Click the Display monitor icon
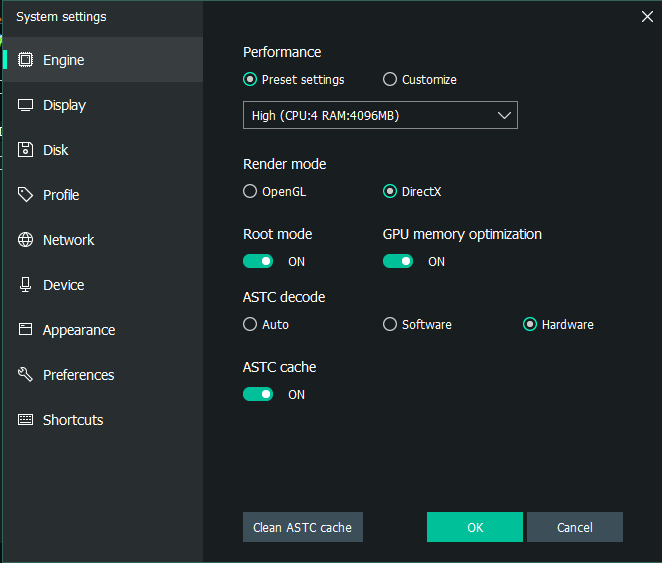The height and width of the screenshot is (563, 662). 25,105
